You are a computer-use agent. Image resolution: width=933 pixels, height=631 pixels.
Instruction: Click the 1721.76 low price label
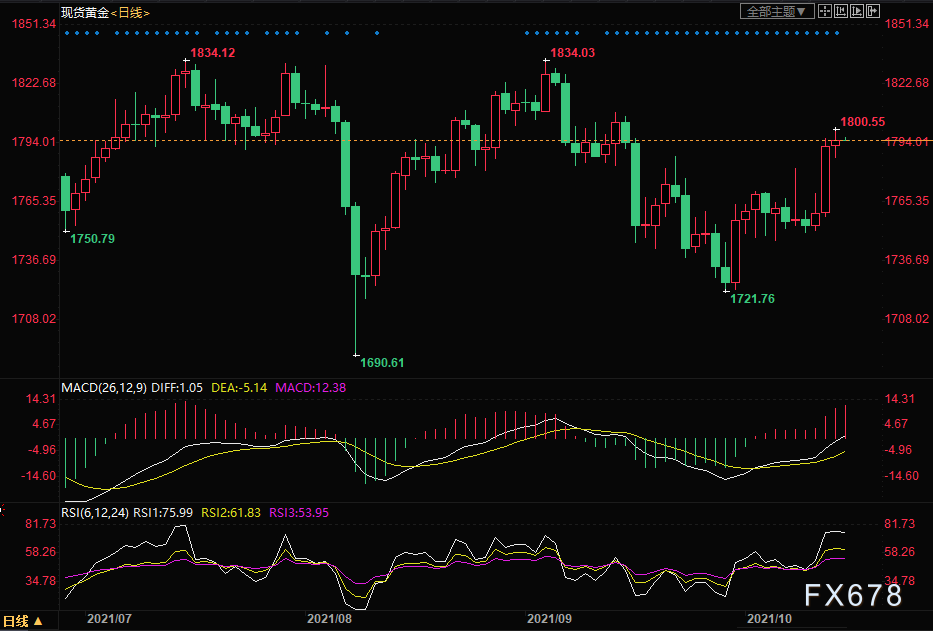pyautogui.click(x=752, y=299)
